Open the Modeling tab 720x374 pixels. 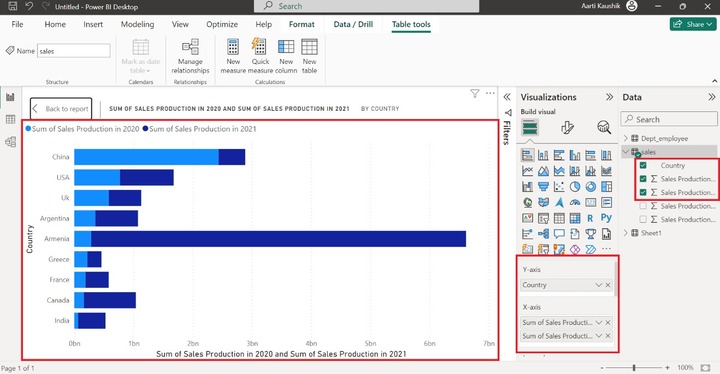point(137,24)
